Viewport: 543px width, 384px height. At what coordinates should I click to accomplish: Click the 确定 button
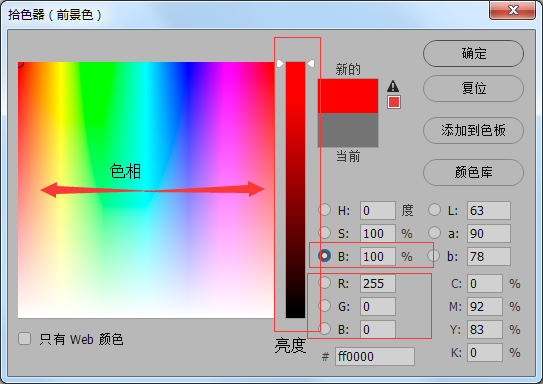click(x=473, y=54)
